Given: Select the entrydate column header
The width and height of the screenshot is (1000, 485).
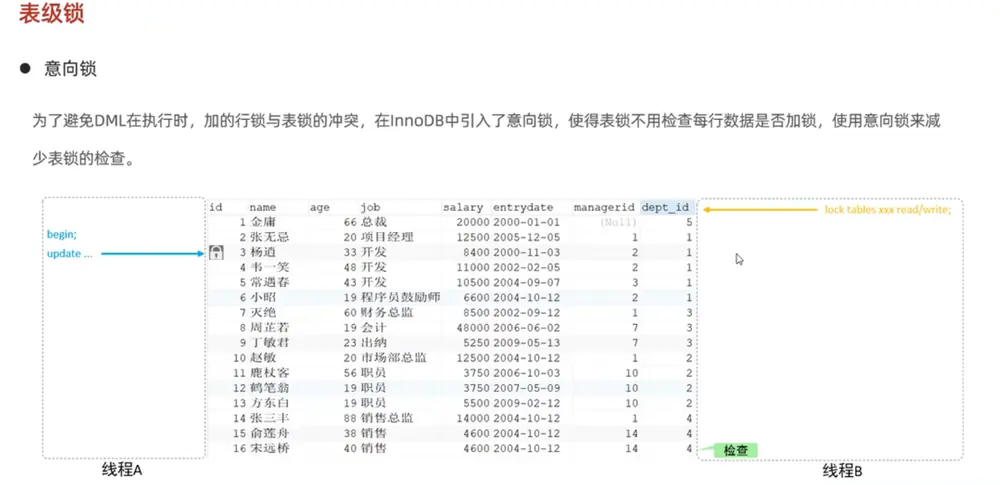Looking at the screenshot, I should pyautogui.click(x=523, y=207).
